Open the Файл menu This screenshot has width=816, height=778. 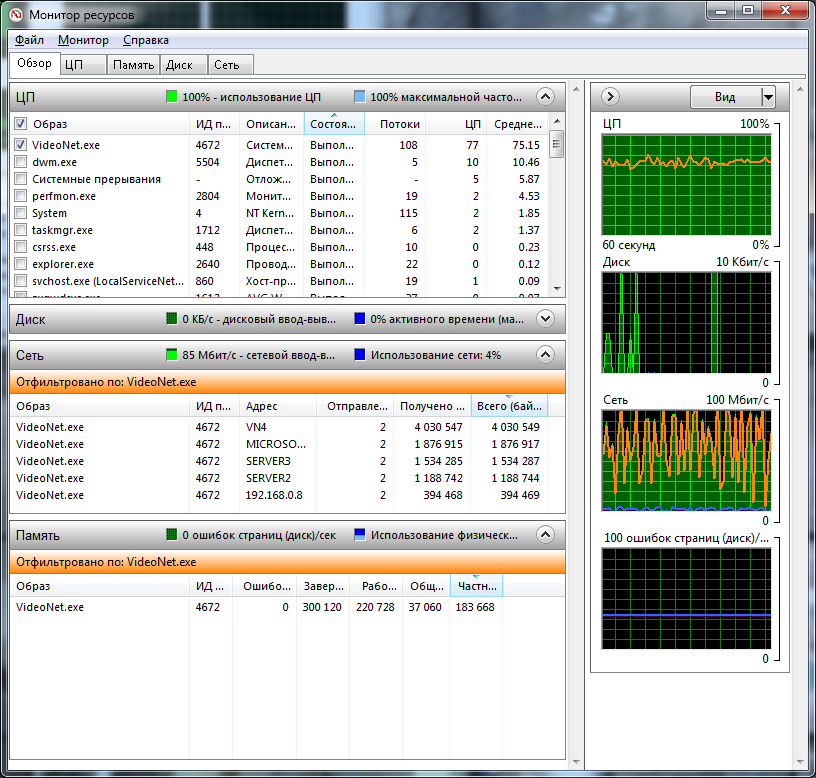[29, 40]
